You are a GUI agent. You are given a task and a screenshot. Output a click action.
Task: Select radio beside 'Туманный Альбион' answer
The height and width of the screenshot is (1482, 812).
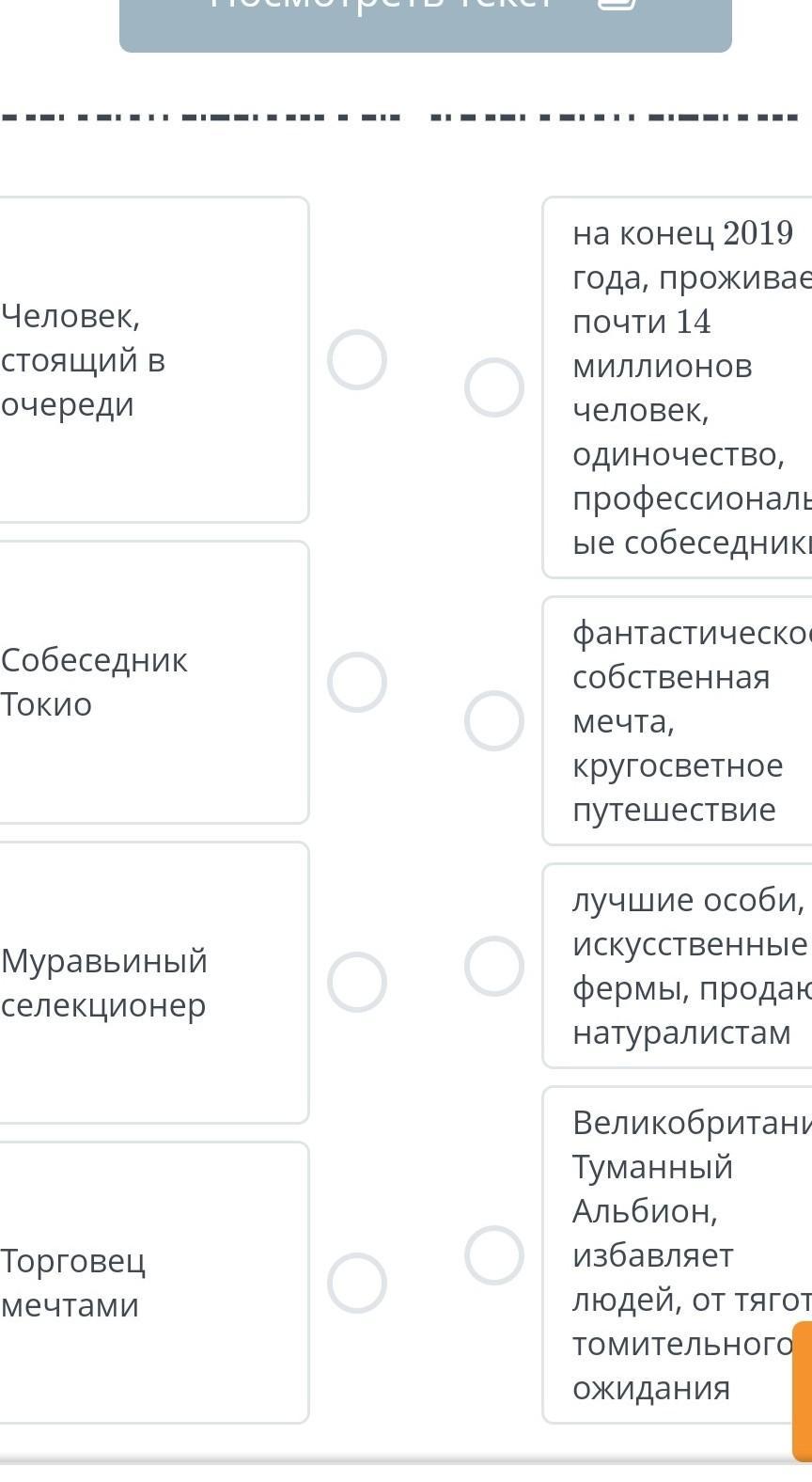click(x=494, y=1254)
